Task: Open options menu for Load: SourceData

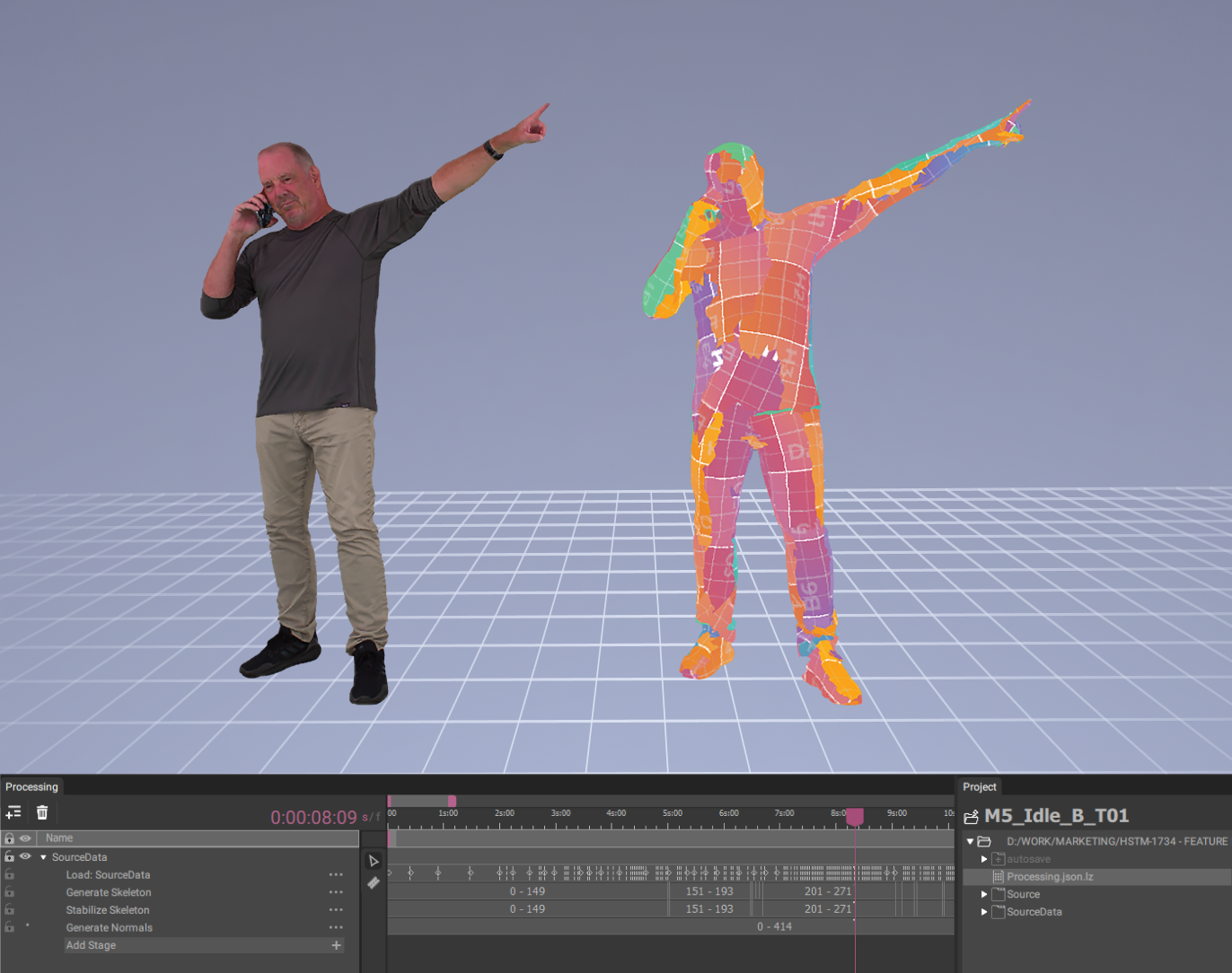Action: click(x=336, y=875)
